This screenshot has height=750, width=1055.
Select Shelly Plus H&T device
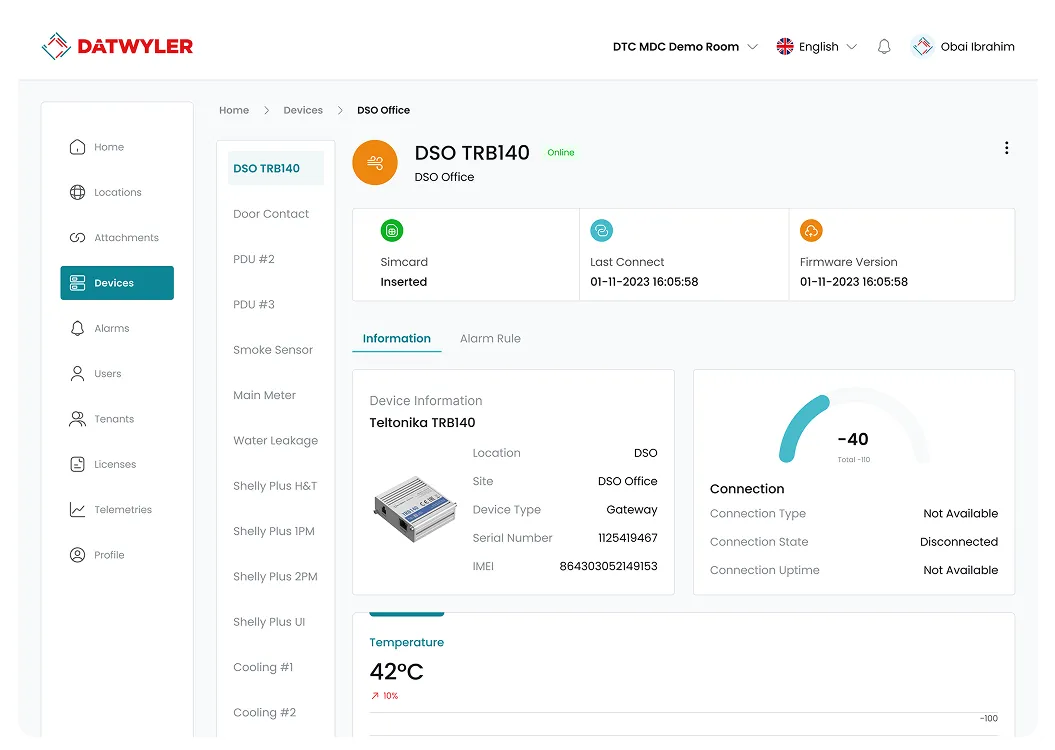[x=275, y=486]
